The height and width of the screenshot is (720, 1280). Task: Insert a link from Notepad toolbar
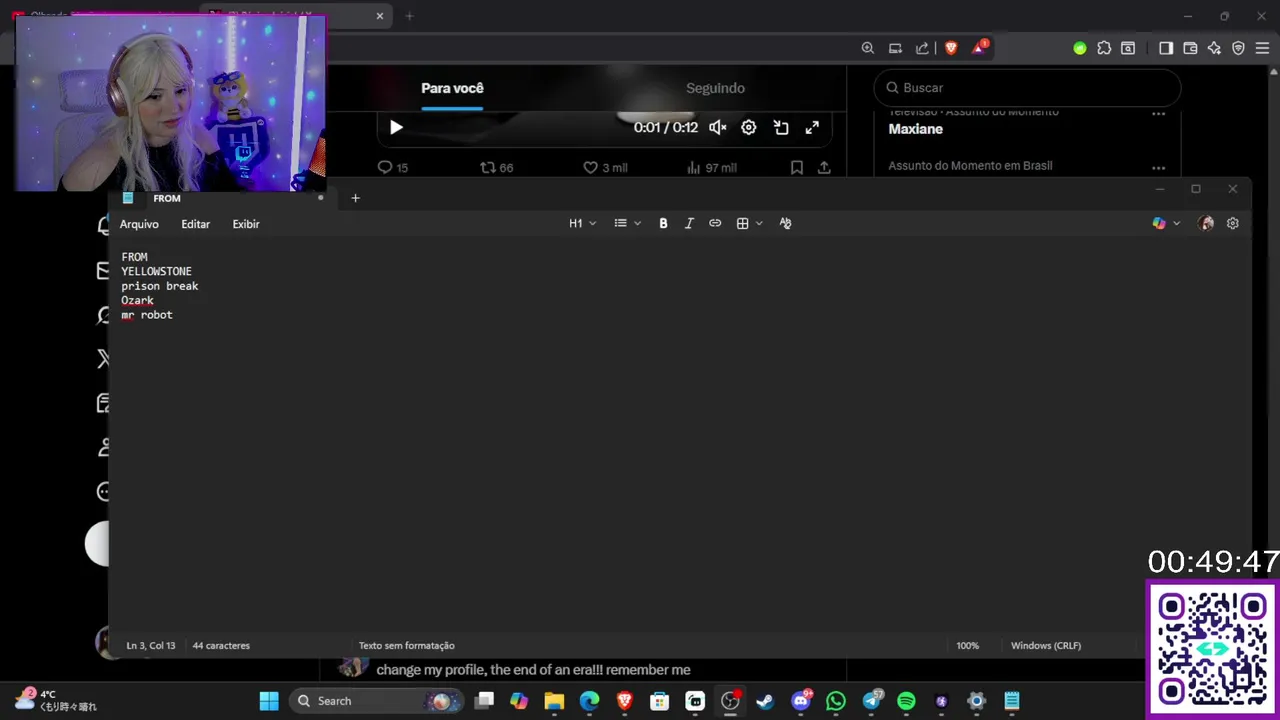pos(715,224)
